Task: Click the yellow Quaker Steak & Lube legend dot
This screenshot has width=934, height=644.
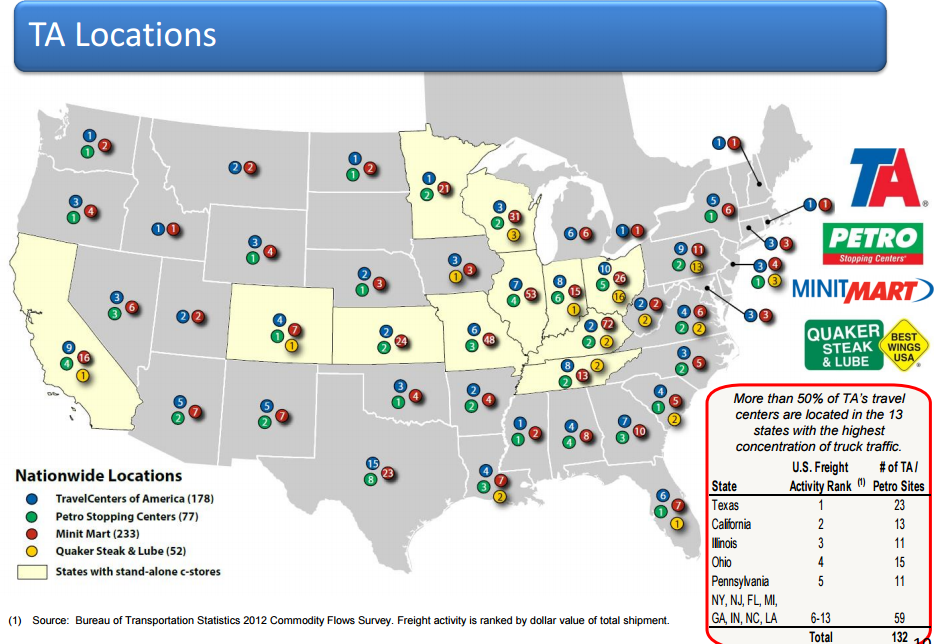Action: (33, 551)
